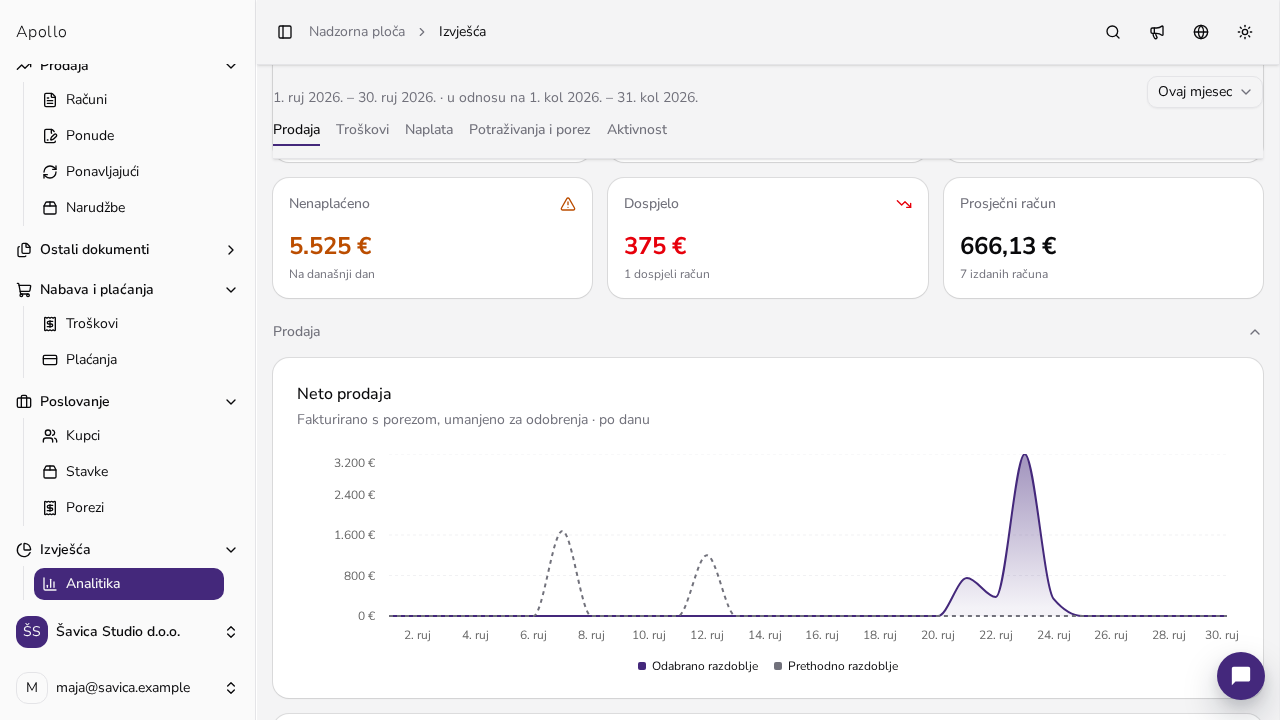Open Računi in the sidebar
This screenshot has width=1280, height=720.
pyautogui.click(x=129, y=100)
